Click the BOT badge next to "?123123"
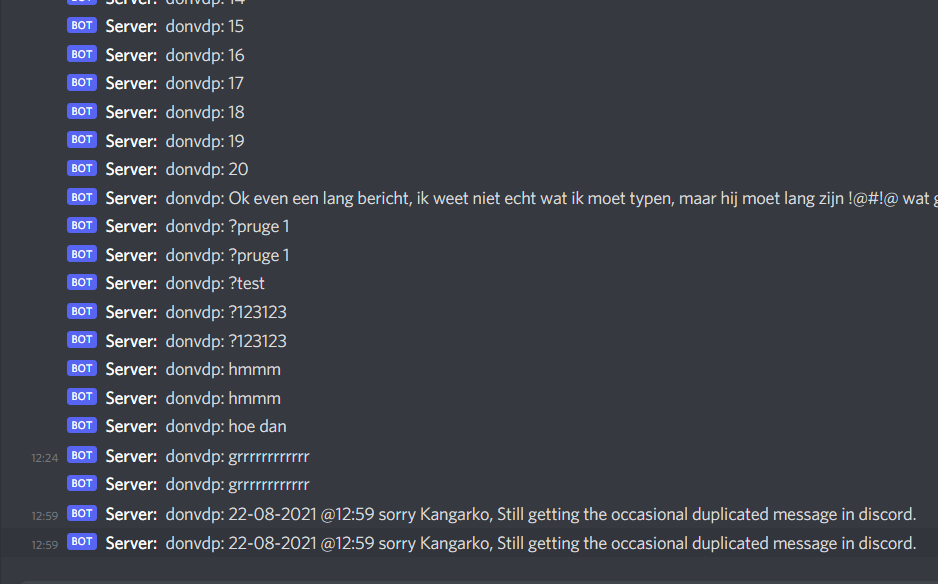The width and height of the screenshot is (938, 584). tap(81, 311)
